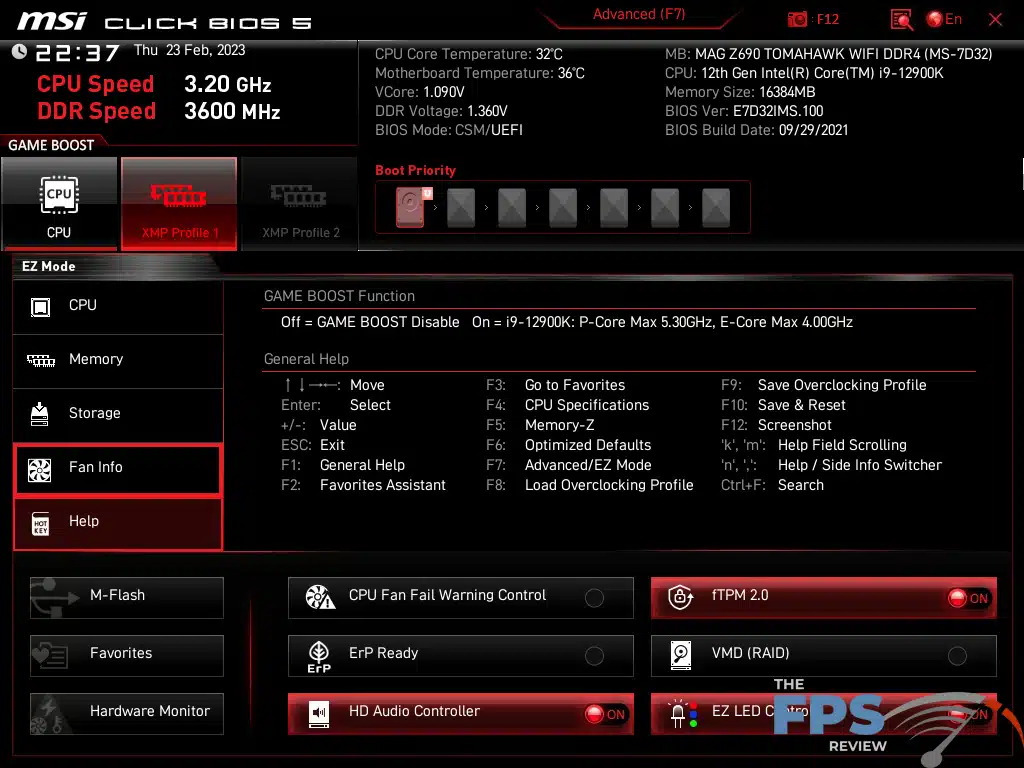Click the clock icon beside the time
The width and height of the screenshot is (1024, 768).
pos(19,51)
